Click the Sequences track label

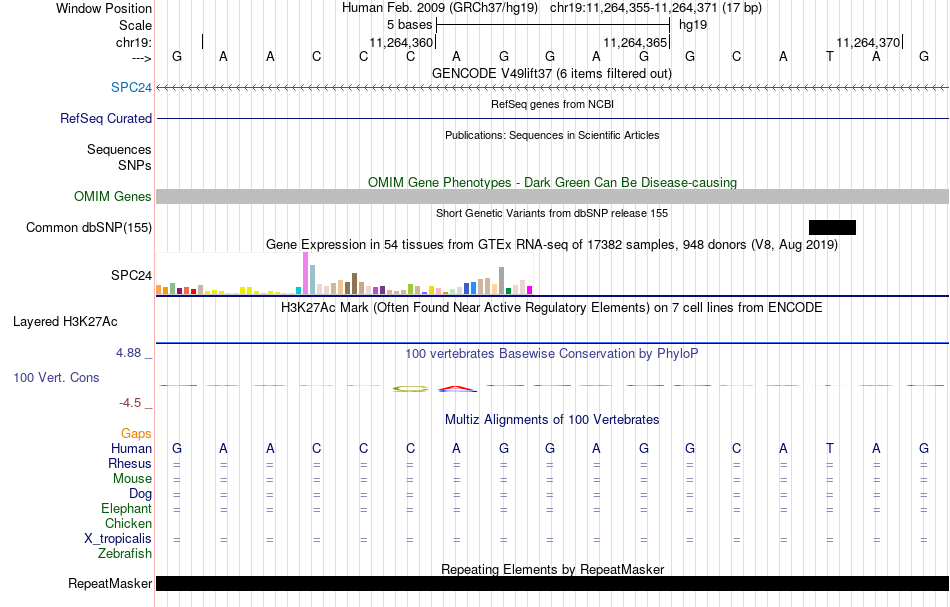[x=119, y=150]
